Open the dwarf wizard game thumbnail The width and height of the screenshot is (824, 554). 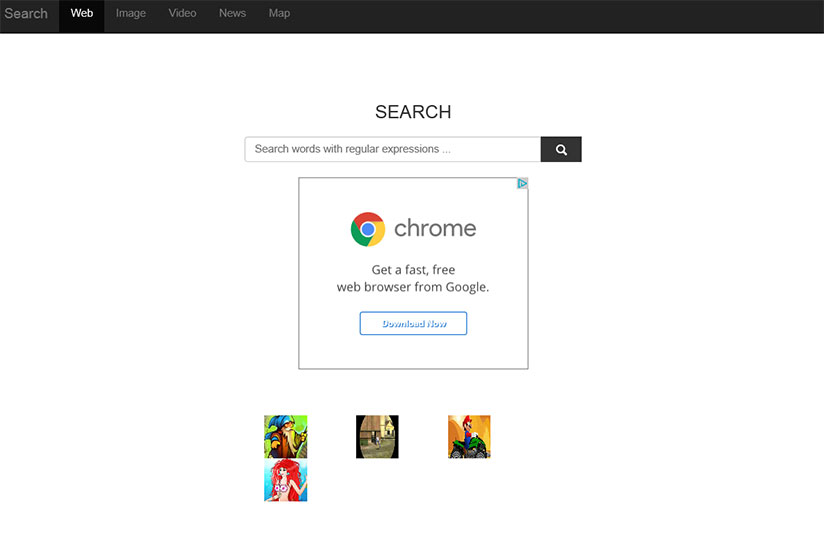coord(285,437)
